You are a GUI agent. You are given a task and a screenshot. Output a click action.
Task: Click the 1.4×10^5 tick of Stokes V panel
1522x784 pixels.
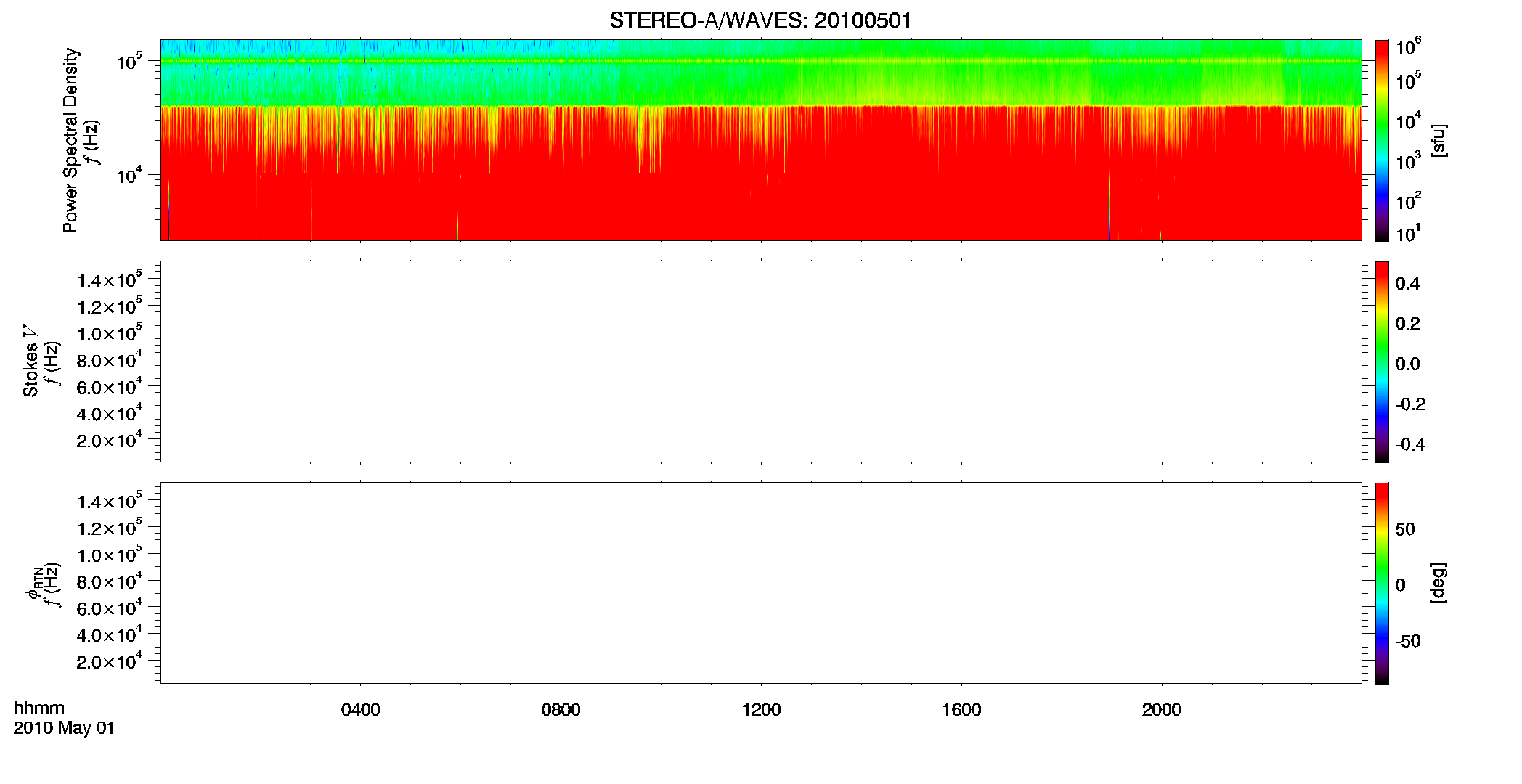click(110, 279)
